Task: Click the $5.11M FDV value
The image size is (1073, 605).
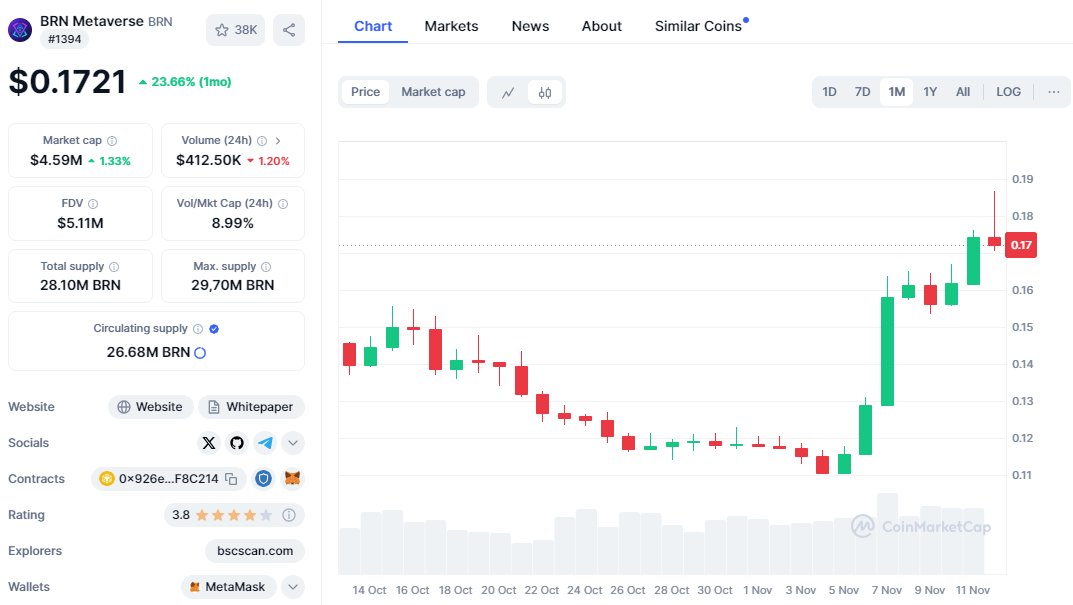Action: pos(80,223)
